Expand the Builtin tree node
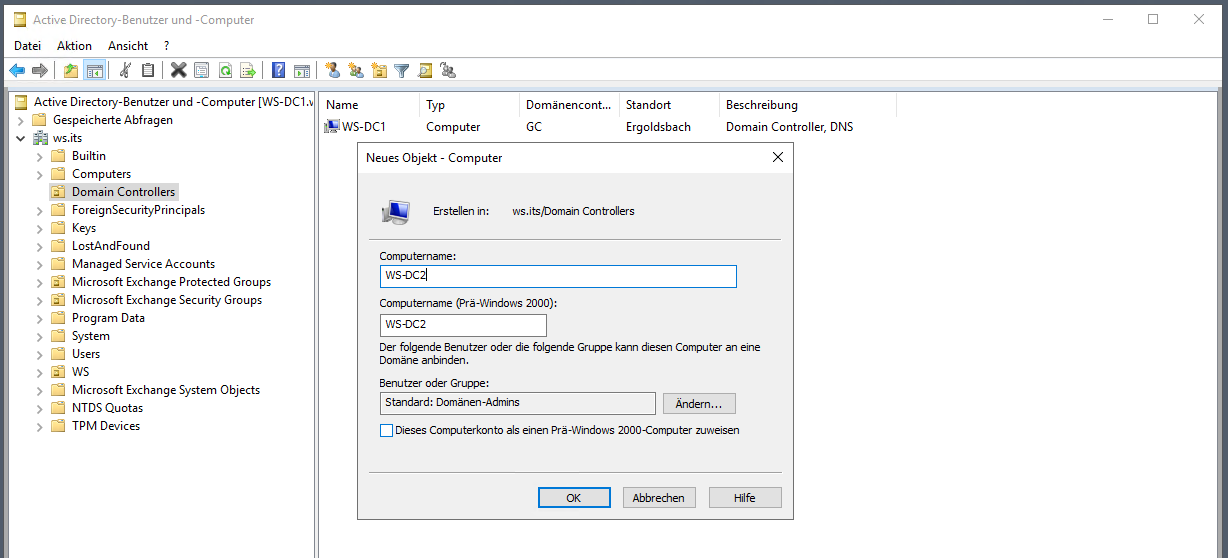The height and width of the screenshot is (558, 1228). 40,156
